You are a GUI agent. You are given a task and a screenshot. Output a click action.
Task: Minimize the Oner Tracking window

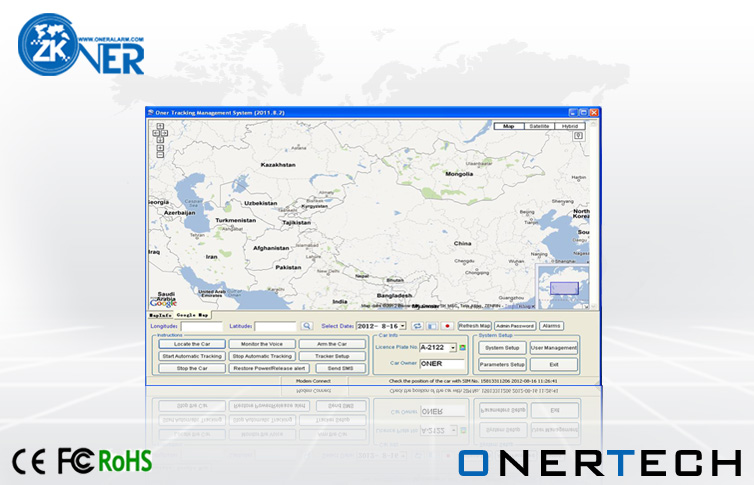tap(573, 112)
